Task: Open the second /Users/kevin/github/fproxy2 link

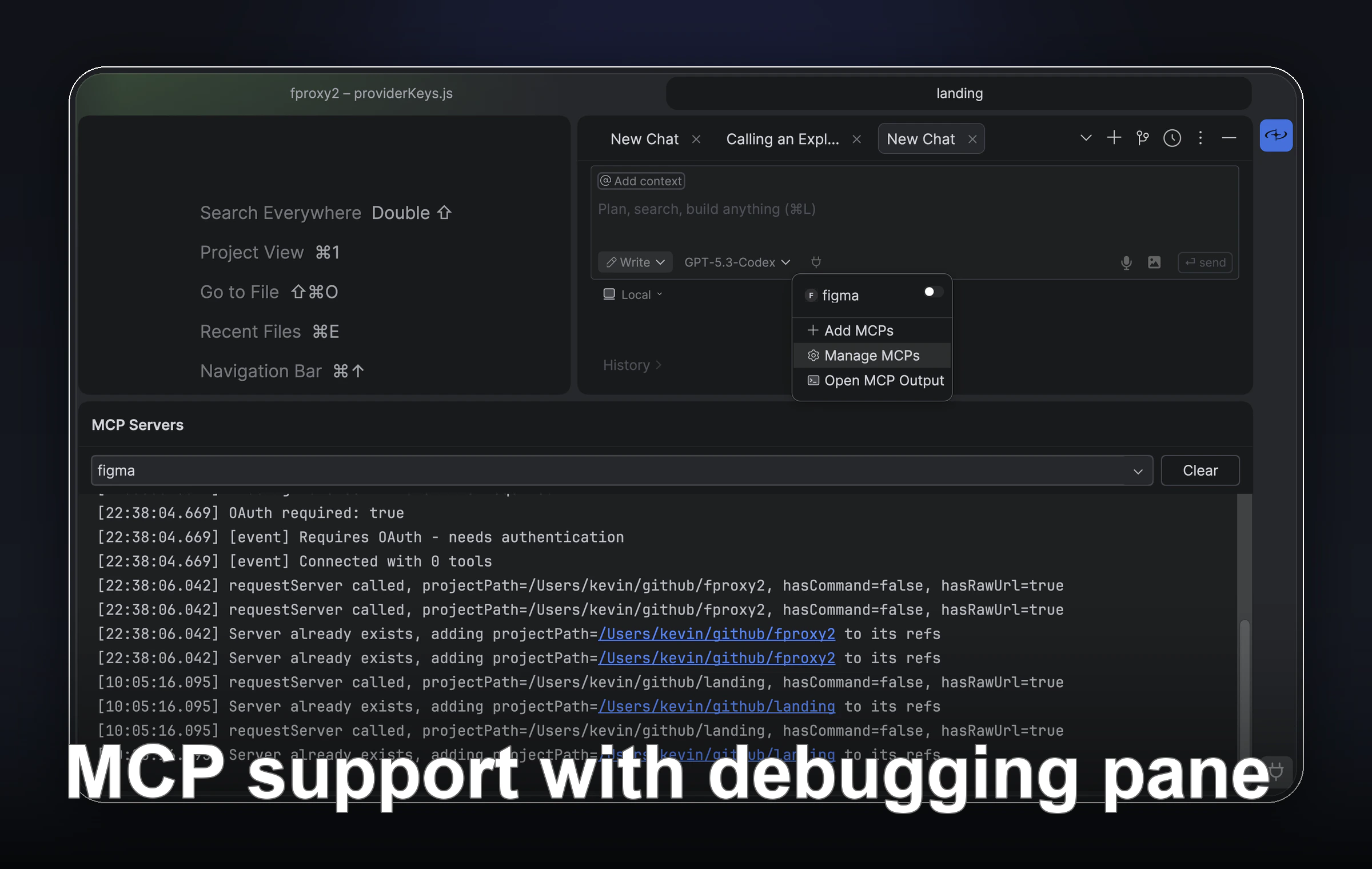Action: [716, 658]
